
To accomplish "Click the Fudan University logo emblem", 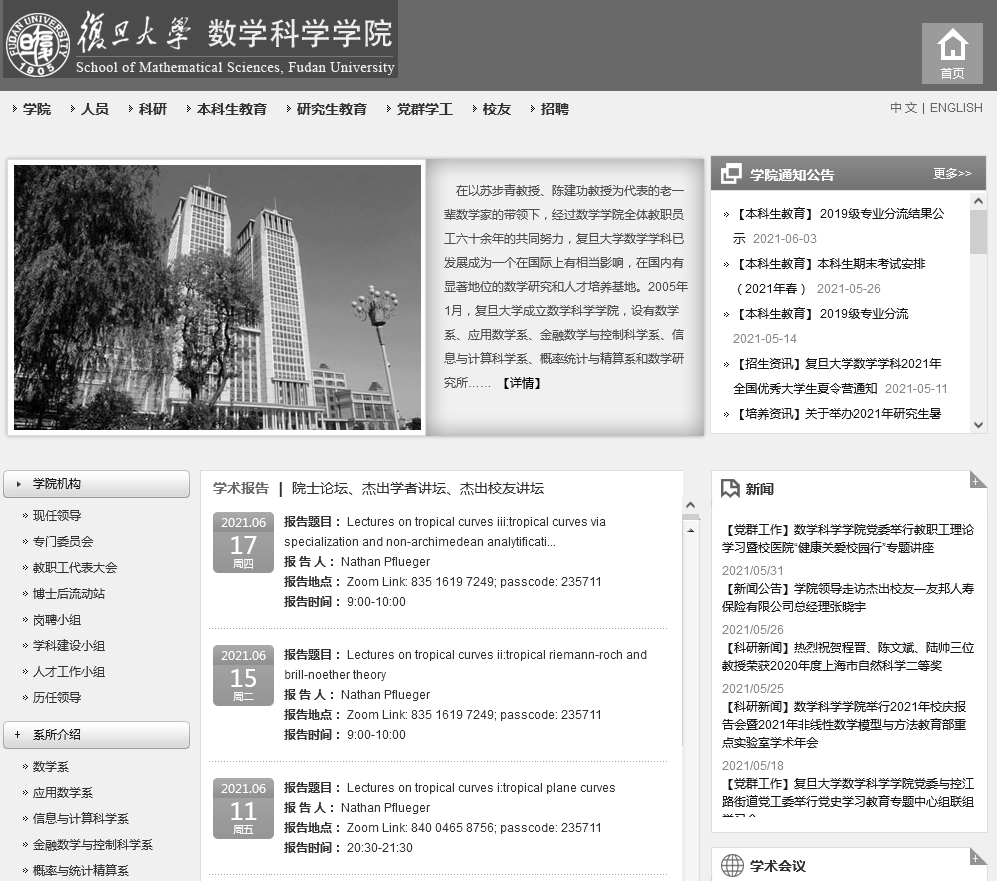I will tap(37, 45).
